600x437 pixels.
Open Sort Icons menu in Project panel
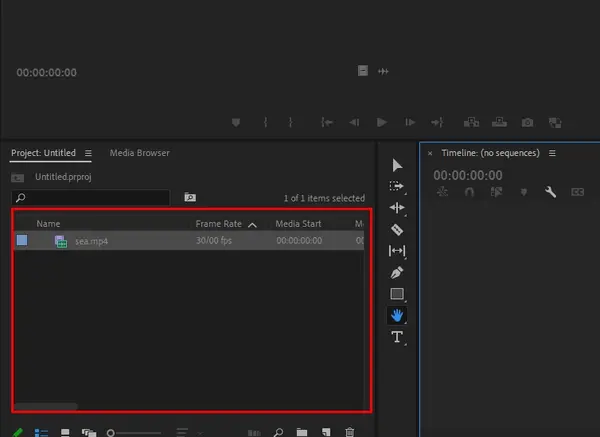tap(182, 432)
